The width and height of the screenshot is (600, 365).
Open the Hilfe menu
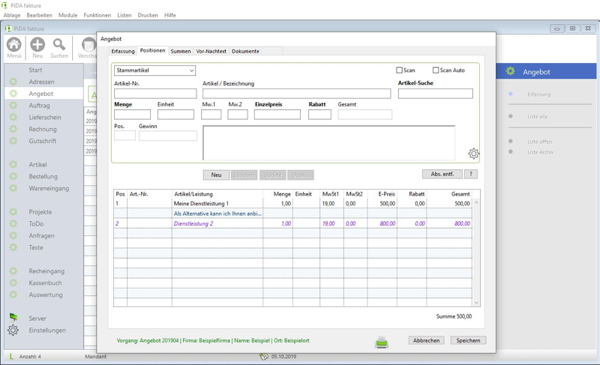point(170,15)
